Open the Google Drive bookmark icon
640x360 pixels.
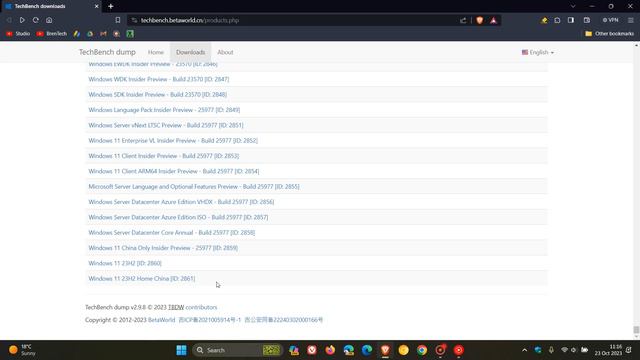[90, 33]
